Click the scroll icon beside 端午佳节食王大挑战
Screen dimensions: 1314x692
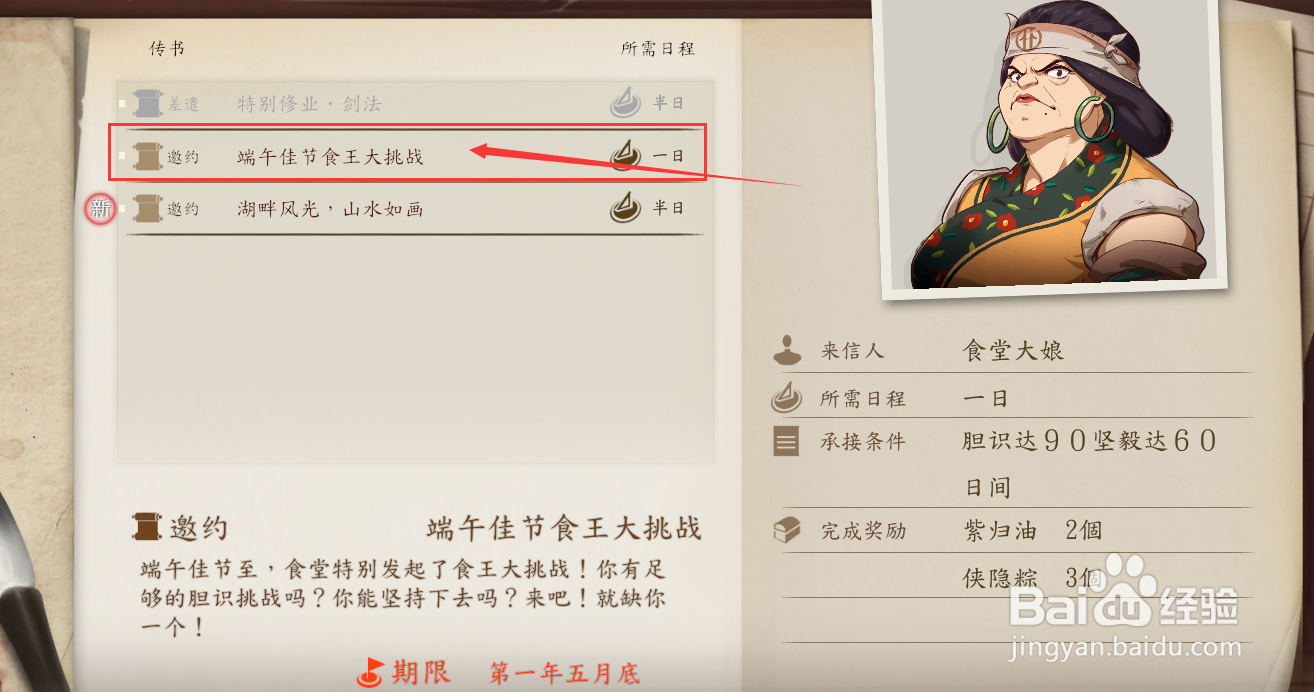(147, 156)
